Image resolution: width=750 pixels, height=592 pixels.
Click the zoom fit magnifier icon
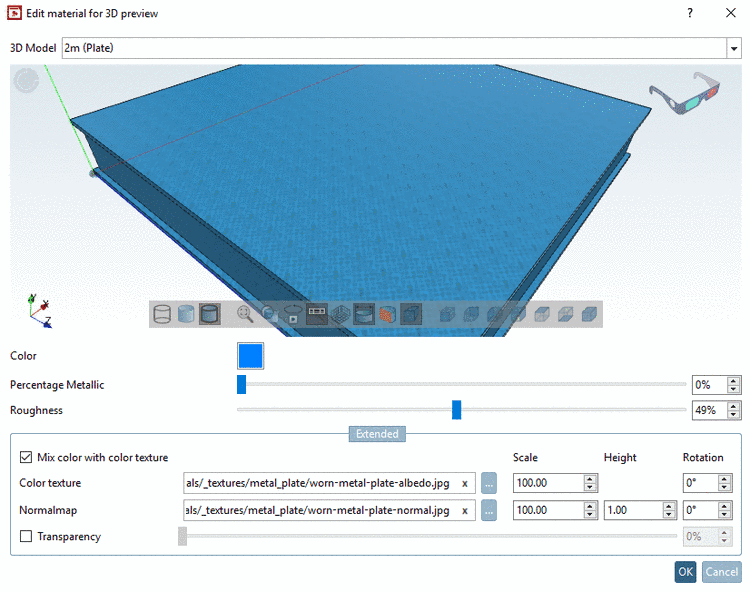point(245,314)
